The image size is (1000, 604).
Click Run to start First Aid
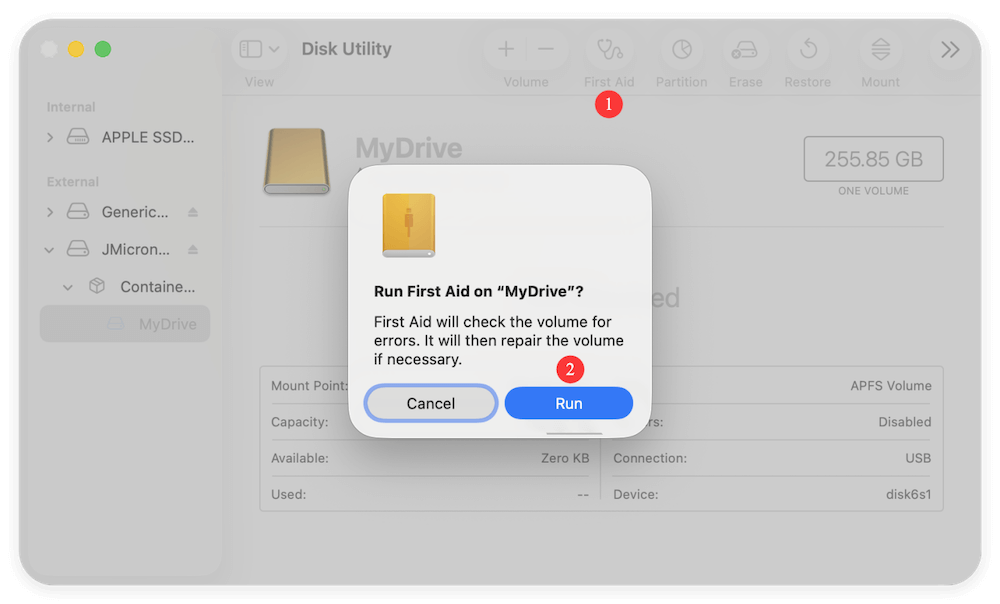pyautogui.click(x=568, y=403)
